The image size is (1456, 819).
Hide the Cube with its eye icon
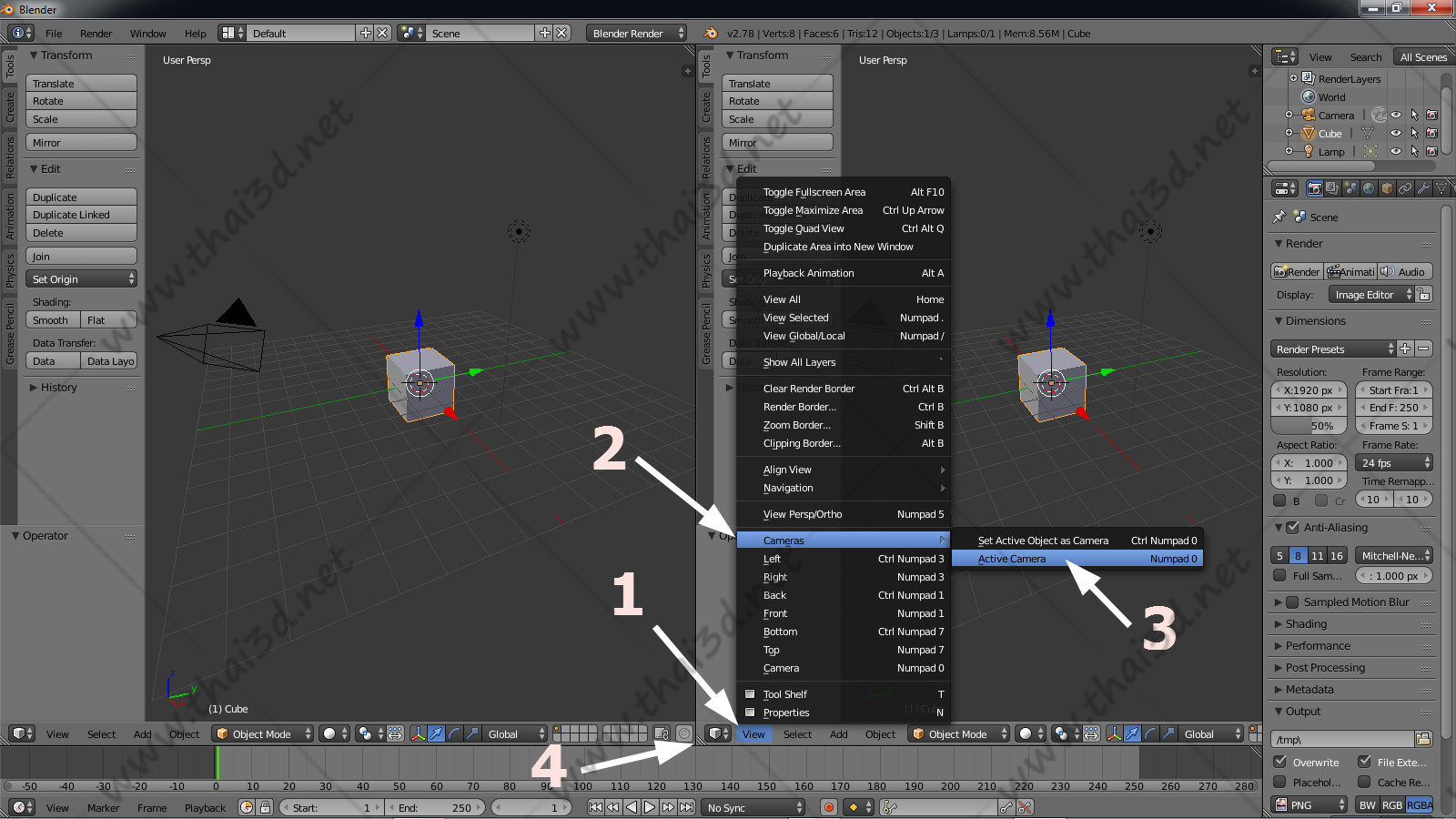[1396, 134]
